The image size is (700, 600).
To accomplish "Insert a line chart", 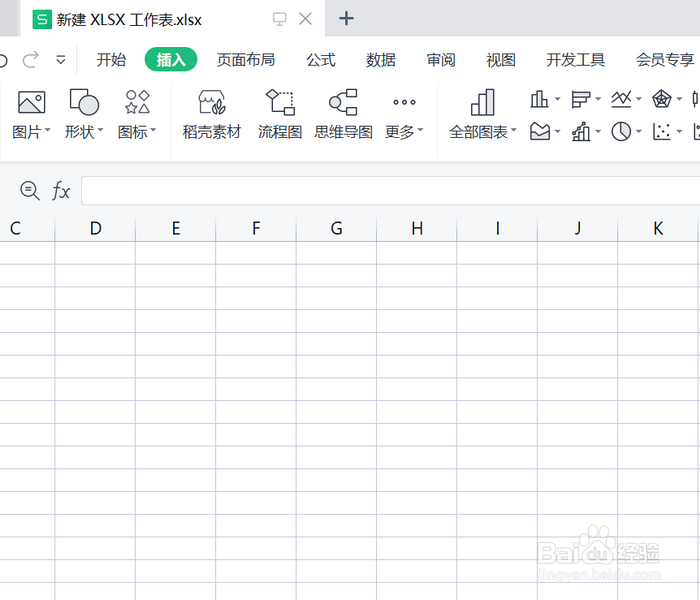I will 621,99.
